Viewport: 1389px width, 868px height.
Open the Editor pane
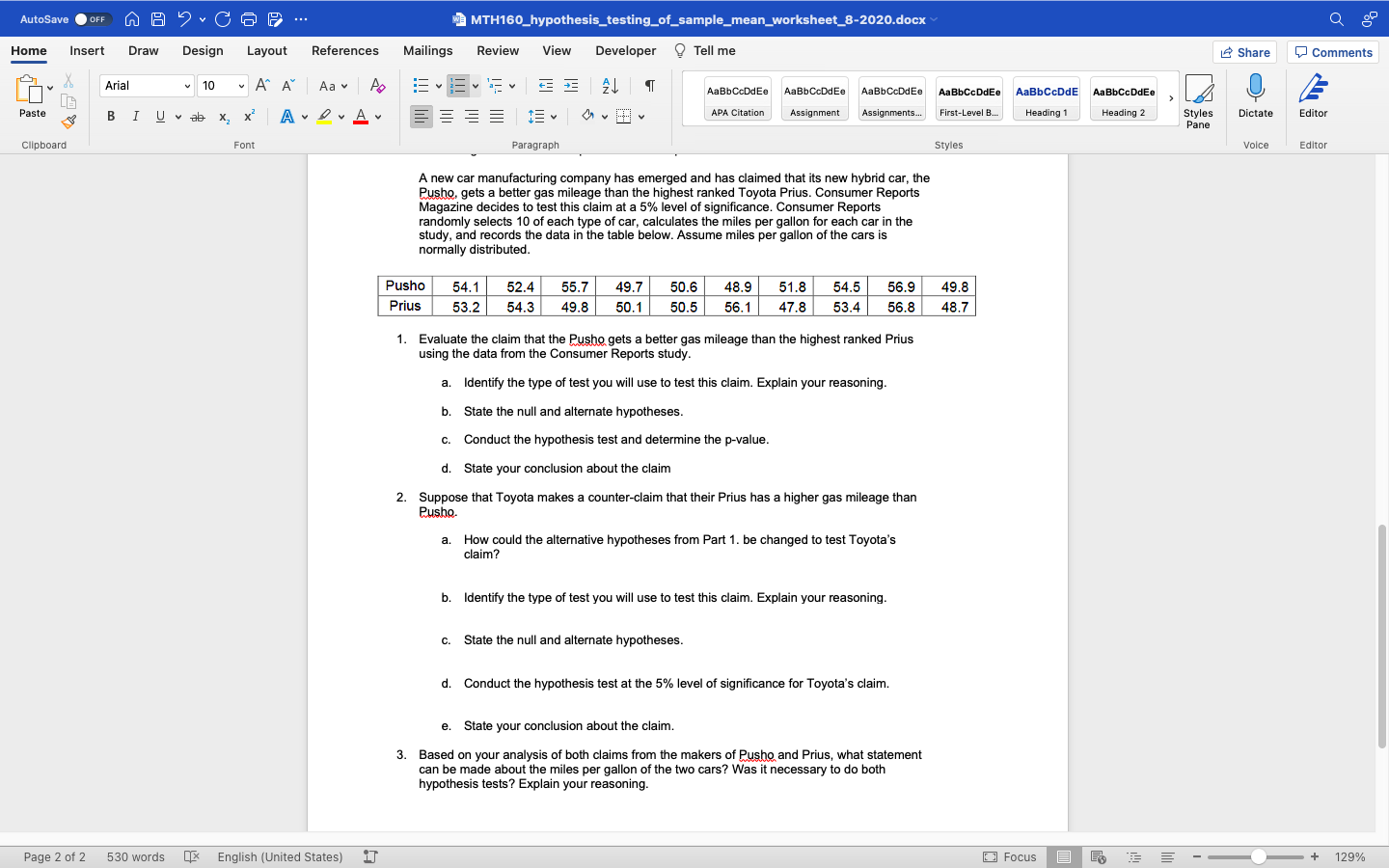tap(1312, 96)
